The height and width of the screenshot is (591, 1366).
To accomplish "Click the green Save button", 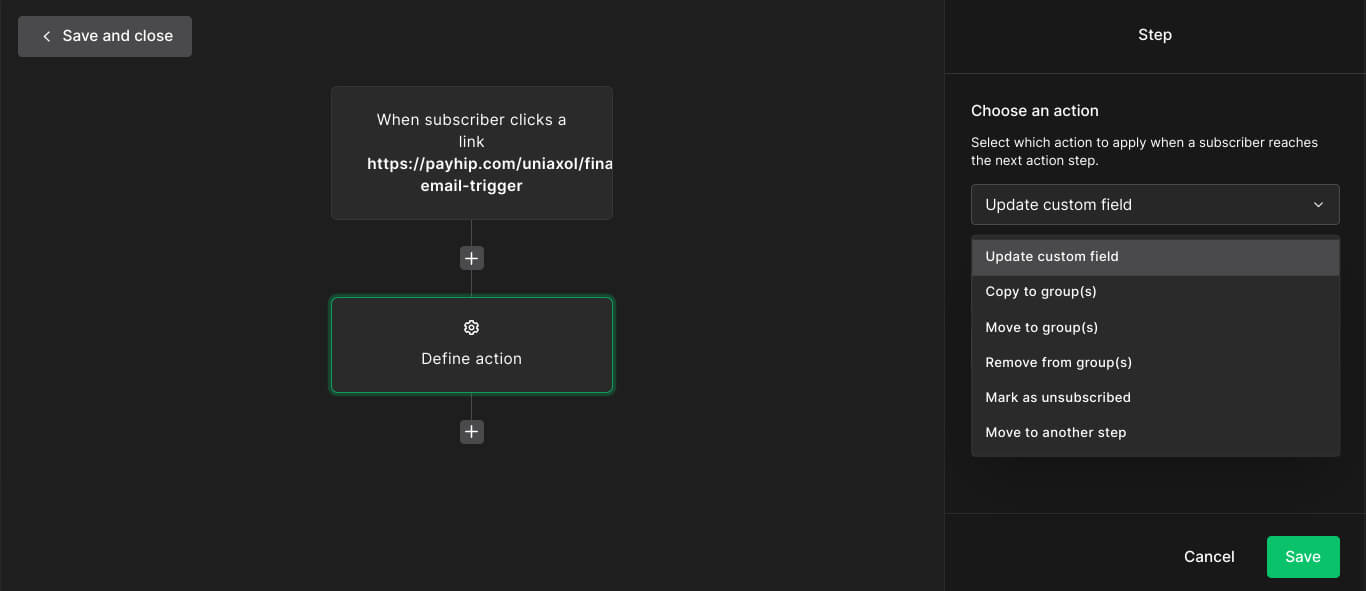I will [1303, 557].
